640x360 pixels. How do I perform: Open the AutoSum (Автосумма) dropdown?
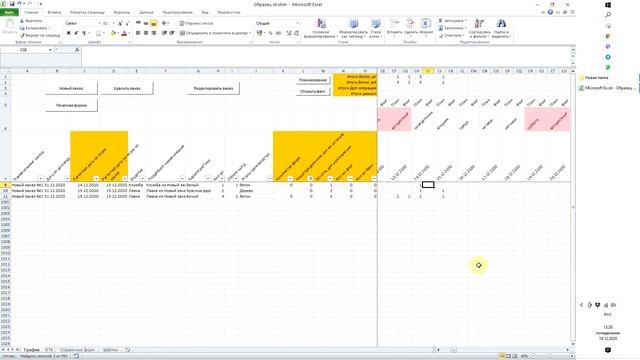point(452,21)
